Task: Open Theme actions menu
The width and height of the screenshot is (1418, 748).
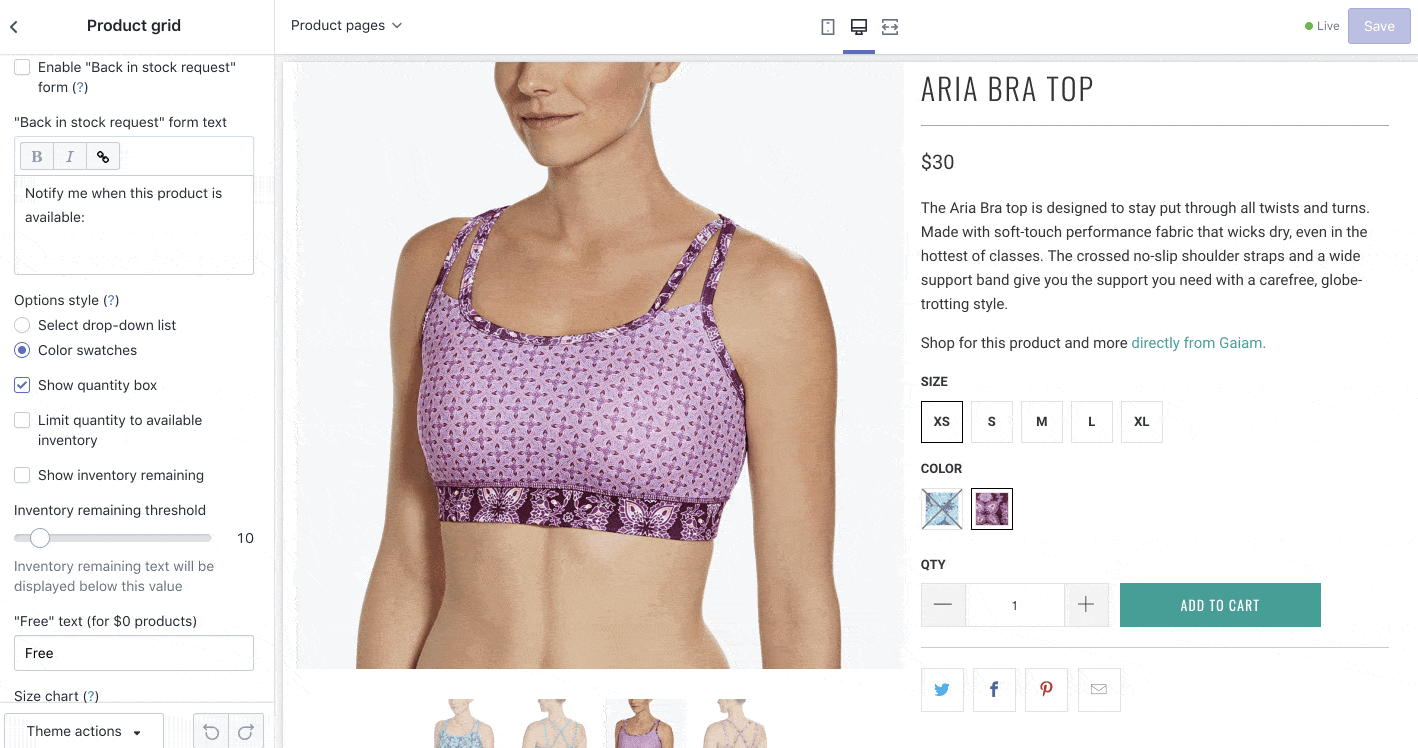Action: [x=84, y=732]
